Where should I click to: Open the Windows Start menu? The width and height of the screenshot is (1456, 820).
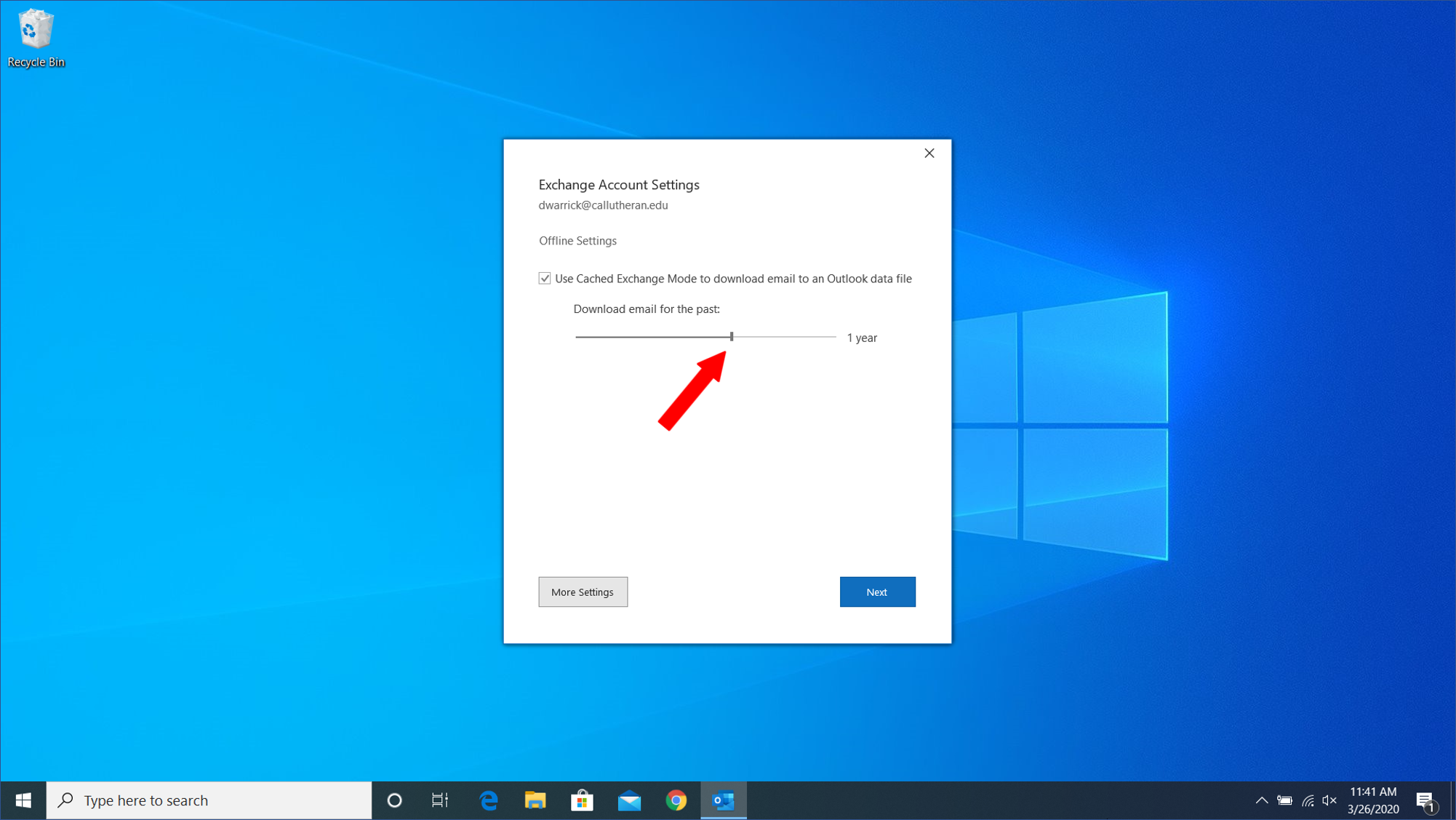[x=23, y=800]
